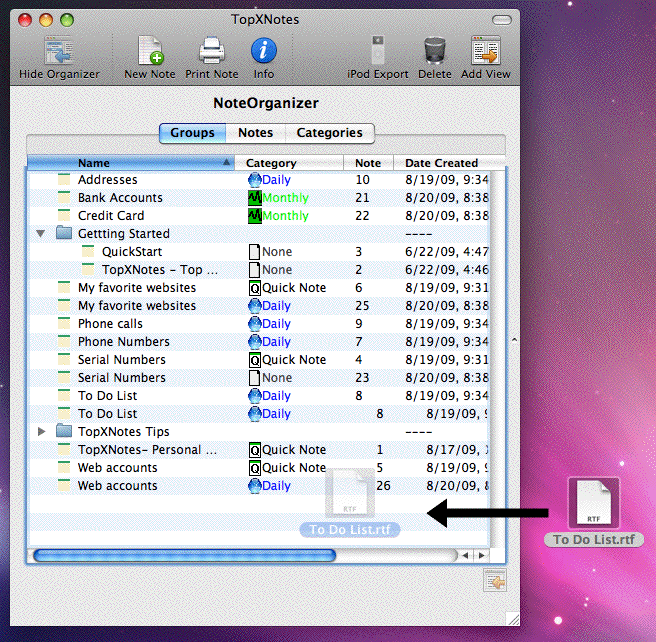Screen dimensions: 656x642
Task: Click the note icon beside QuickStart
Action: click(x=88, y=251)
